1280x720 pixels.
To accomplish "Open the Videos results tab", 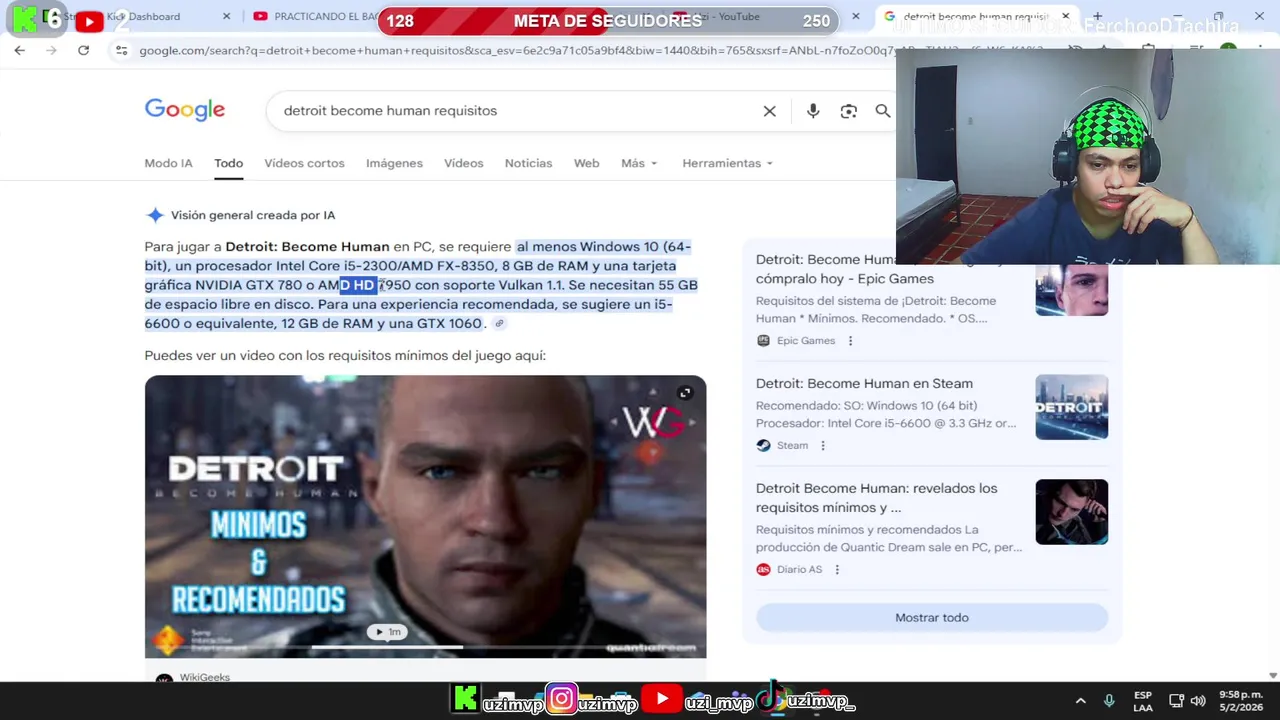I will [x=463, y=163].
